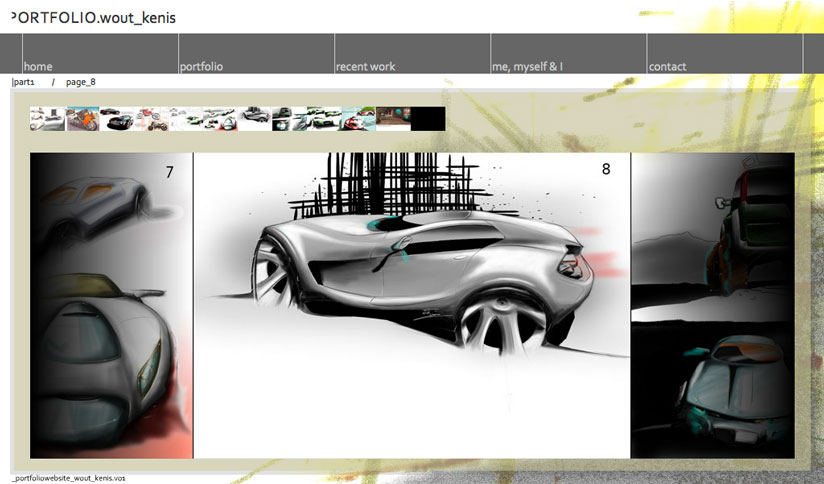Image resolution: width=824 pixels, height=484 pixels.
Task: Click the _portfoliowebsite_wout_kenis.v01 footer text
Action: pyautogui.click(x=68, y=479)
